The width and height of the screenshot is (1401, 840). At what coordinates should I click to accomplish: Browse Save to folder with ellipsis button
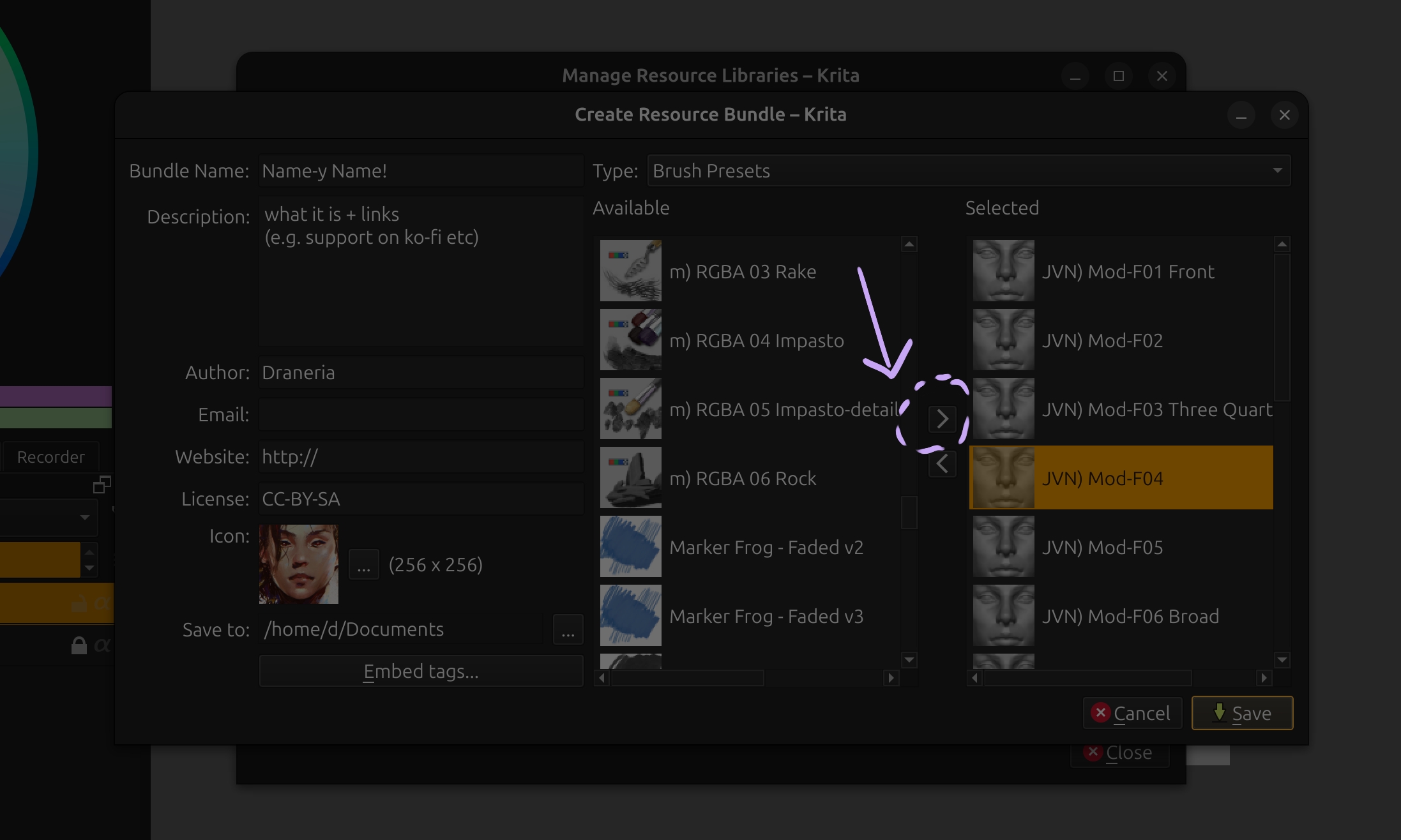coord(568,630)
